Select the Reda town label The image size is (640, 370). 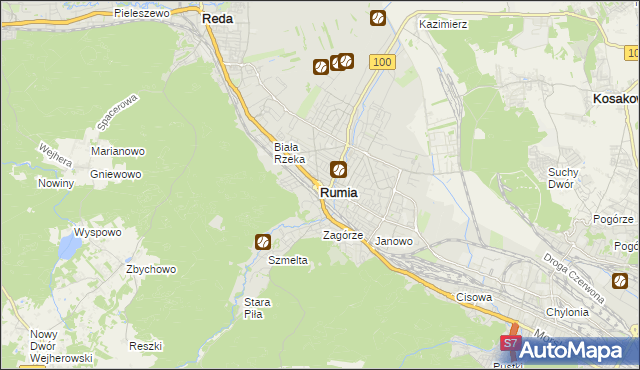pos(218,19)
